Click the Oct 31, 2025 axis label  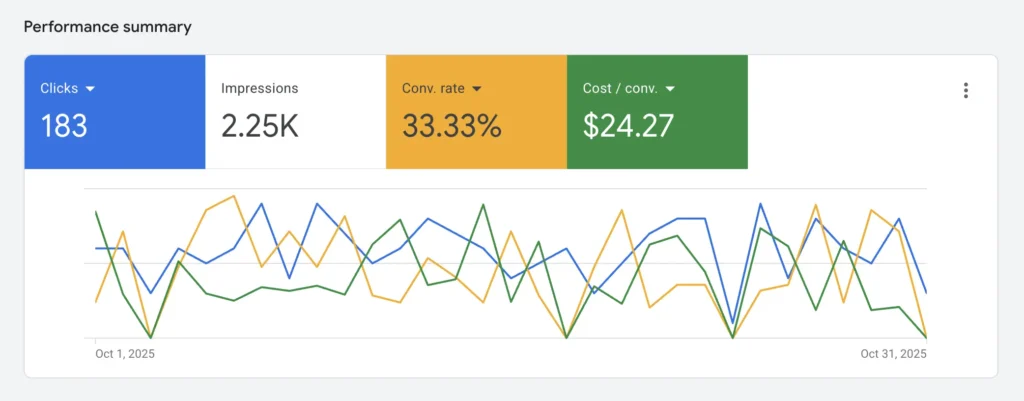click(x=893, y=354)
